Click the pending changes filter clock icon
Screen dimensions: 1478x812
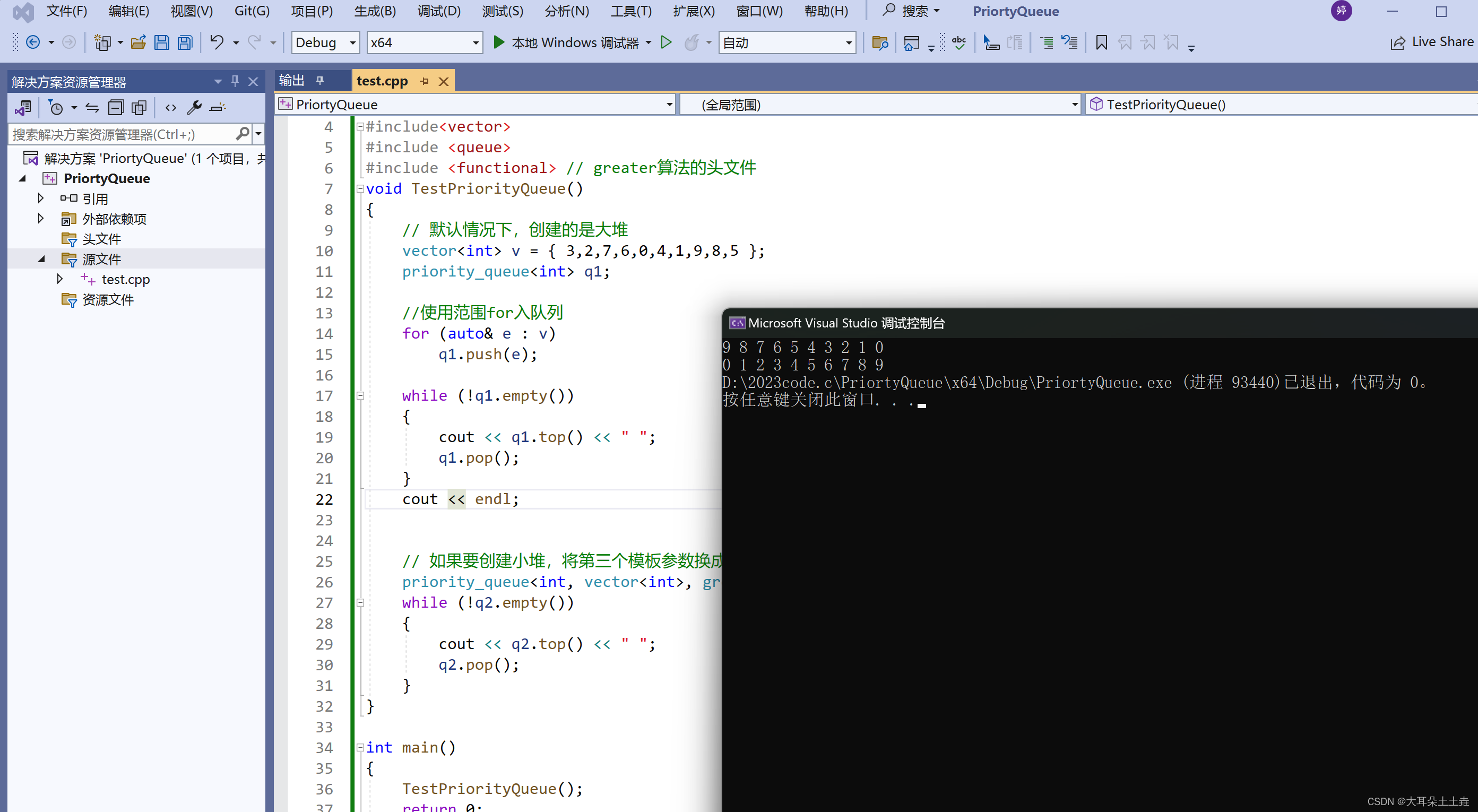[56, 107]
